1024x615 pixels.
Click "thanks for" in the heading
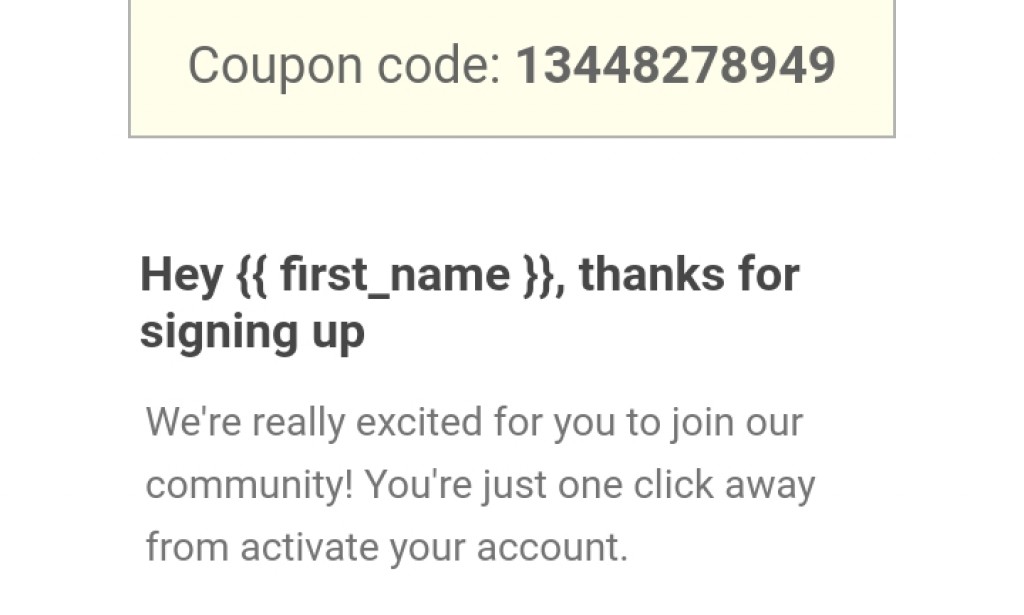point(689,274)
